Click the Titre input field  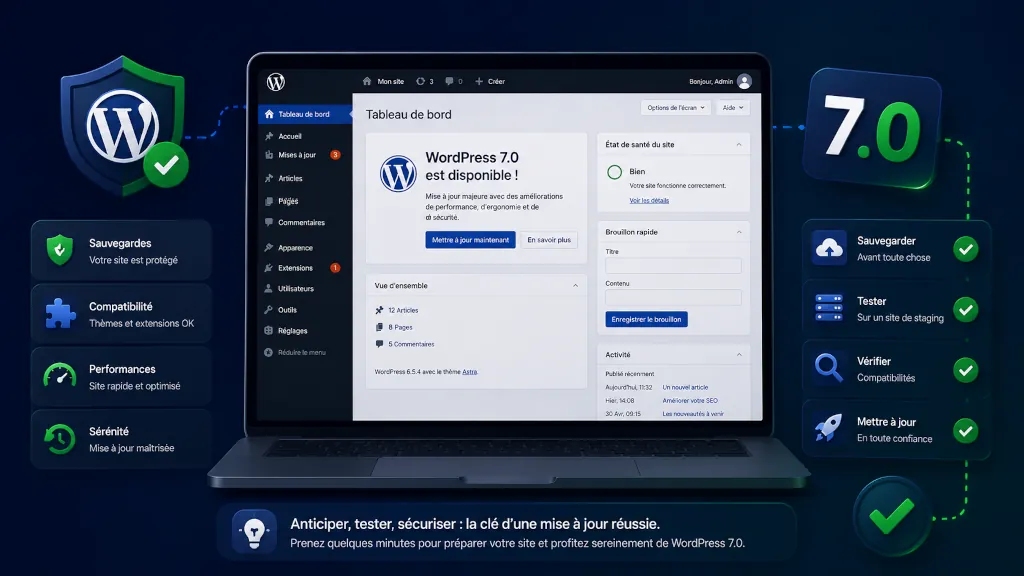[x=673, y=266]
